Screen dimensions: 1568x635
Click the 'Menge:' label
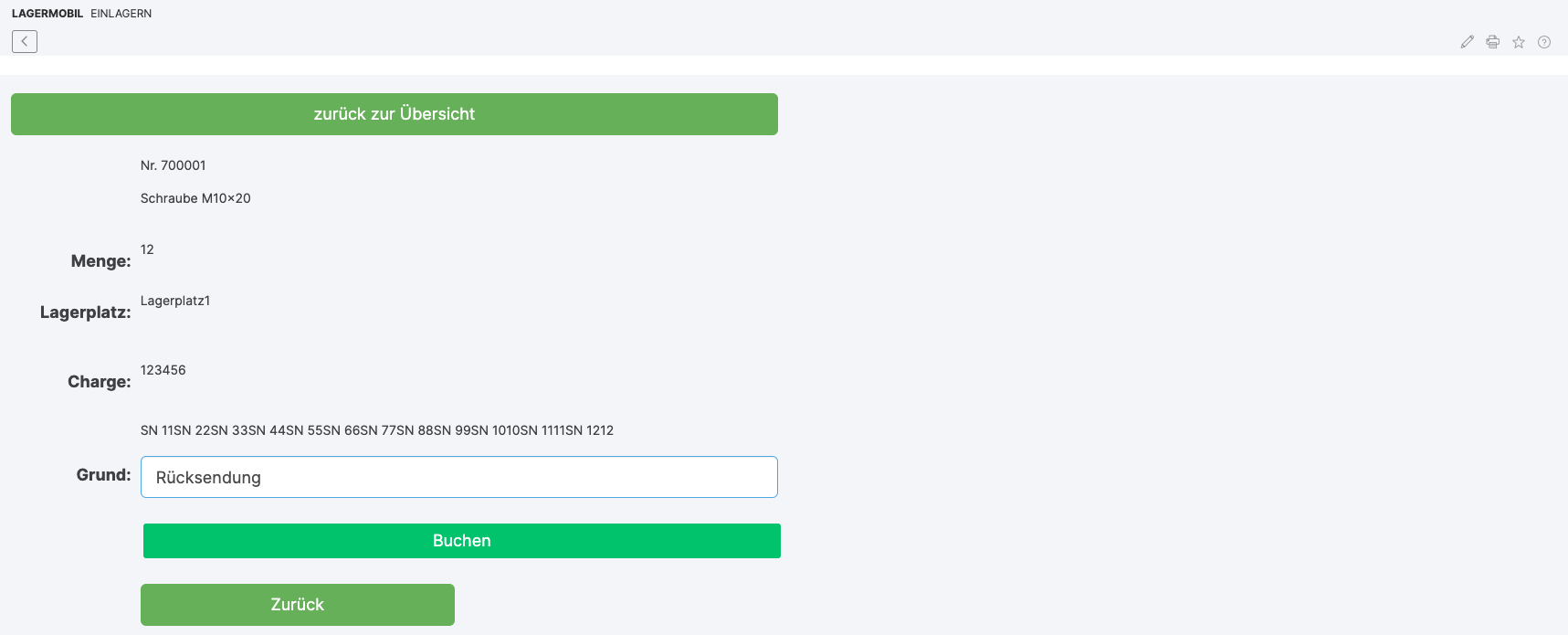tap(100, 261)
